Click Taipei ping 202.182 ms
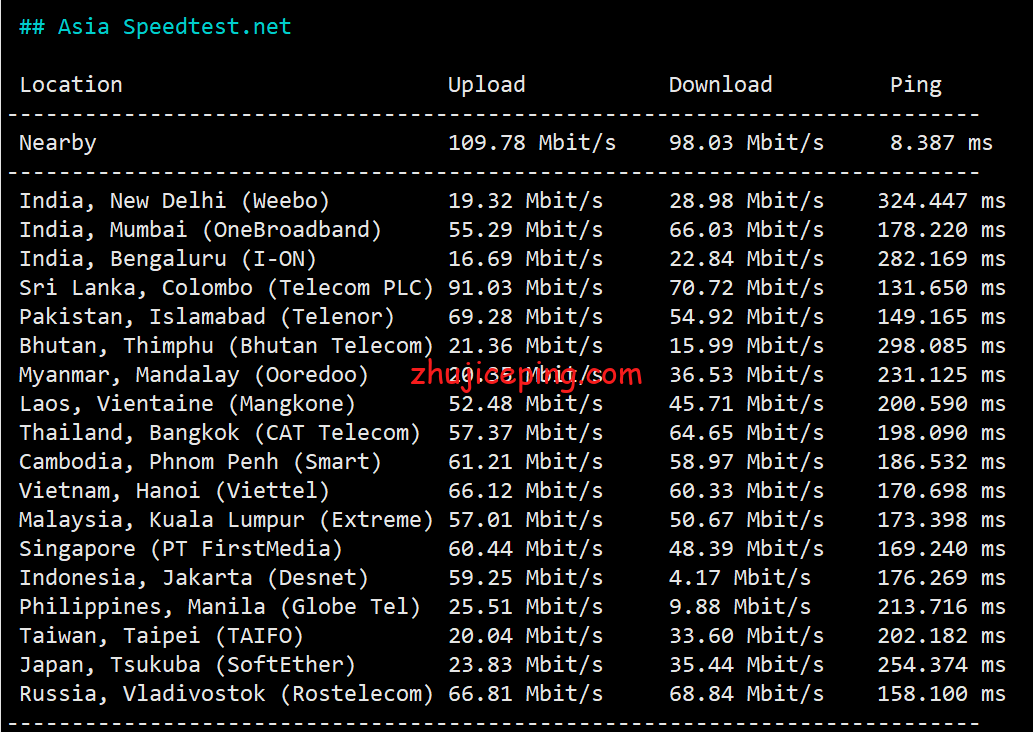This screenshot has width=1033, height=732. pyautogui.click(x=941, y=636)
